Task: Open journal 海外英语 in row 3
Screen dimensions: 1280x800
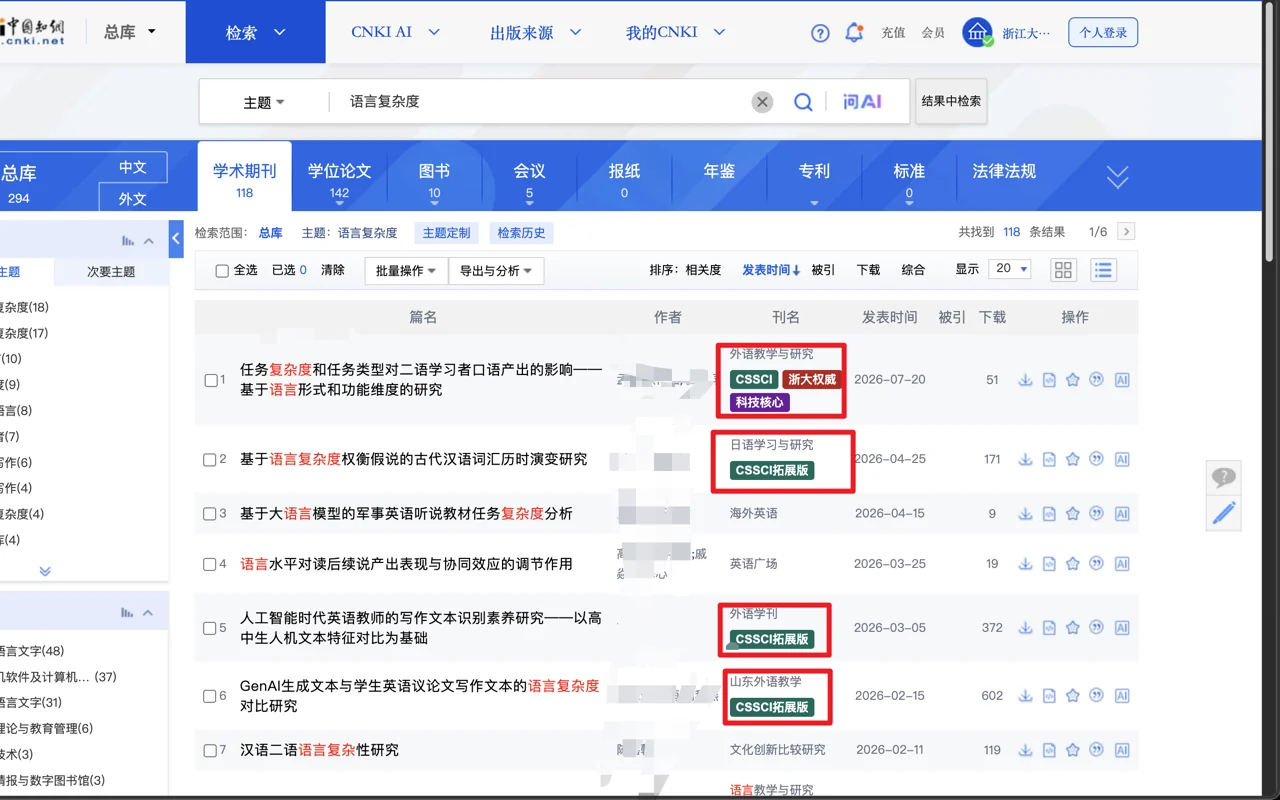Action: click(753, 514)
